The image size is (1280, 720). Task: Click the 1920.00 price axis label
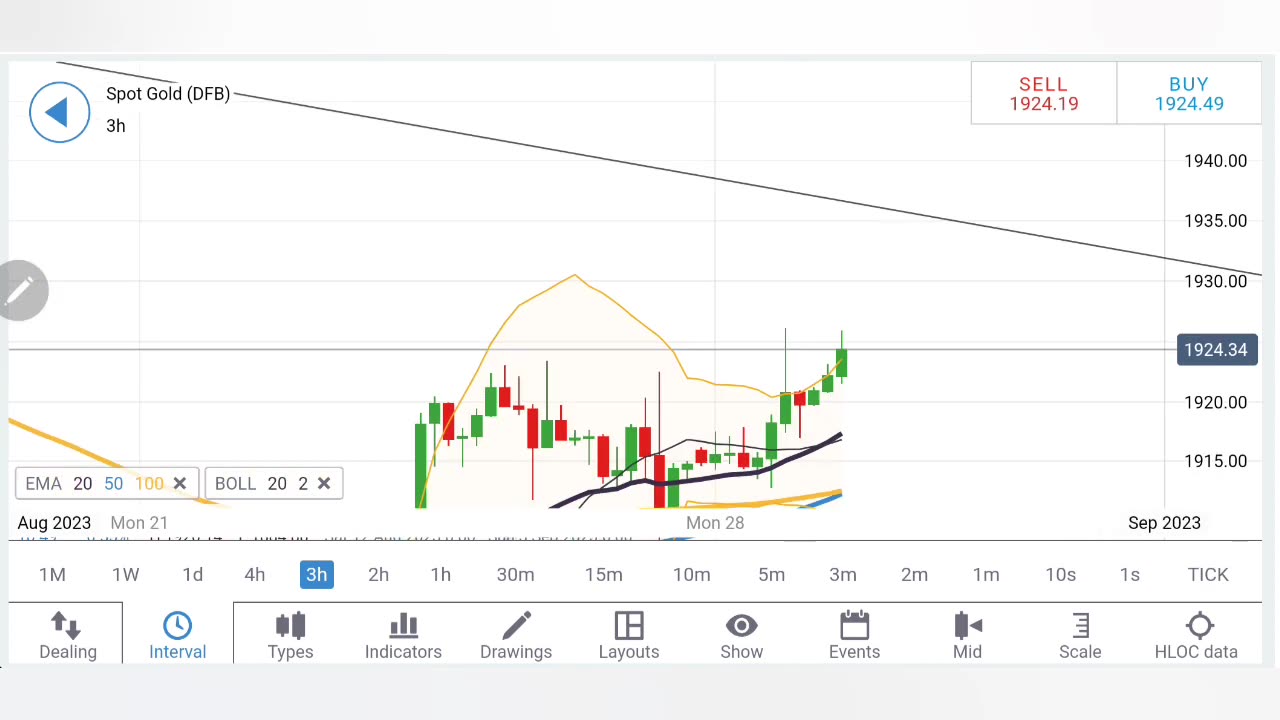pos(1215,403)
